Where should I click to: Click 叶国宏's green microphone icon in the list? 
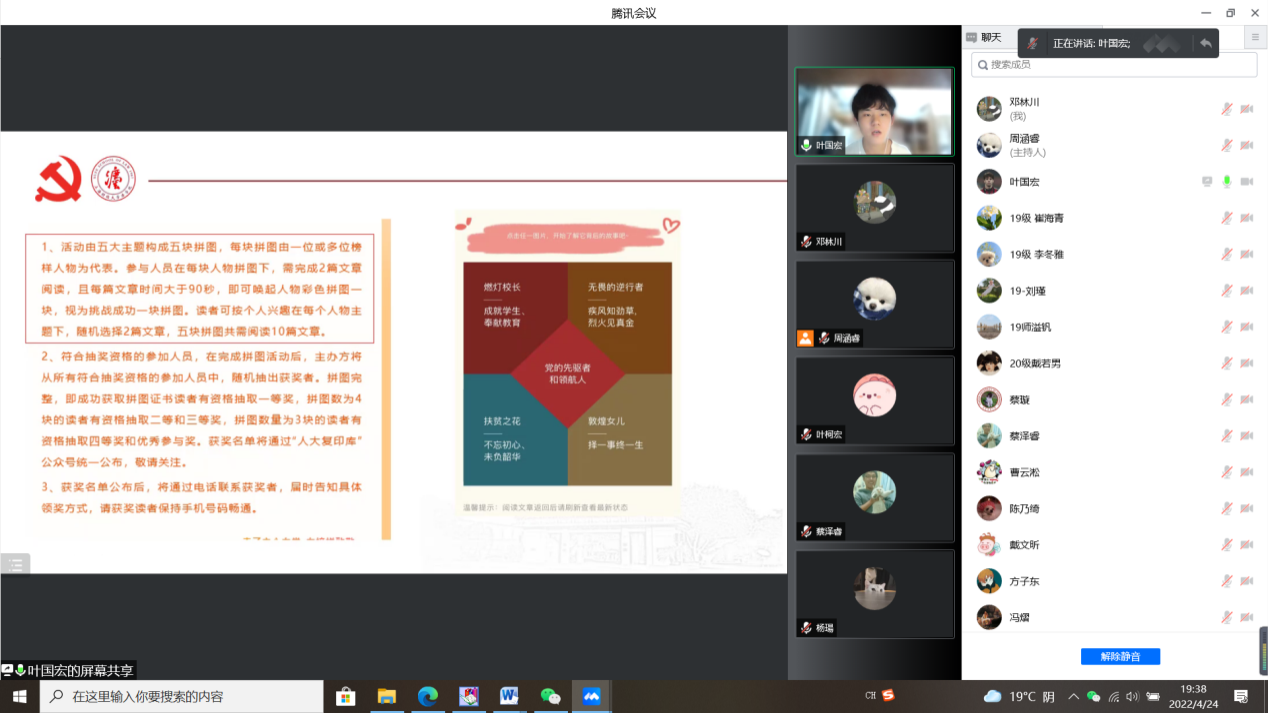1226,182
